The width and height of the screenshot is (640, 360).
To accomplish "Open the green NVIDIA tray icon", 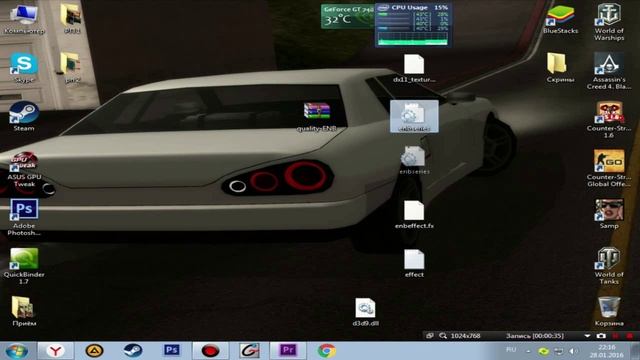I will click(x=543, y=351).
